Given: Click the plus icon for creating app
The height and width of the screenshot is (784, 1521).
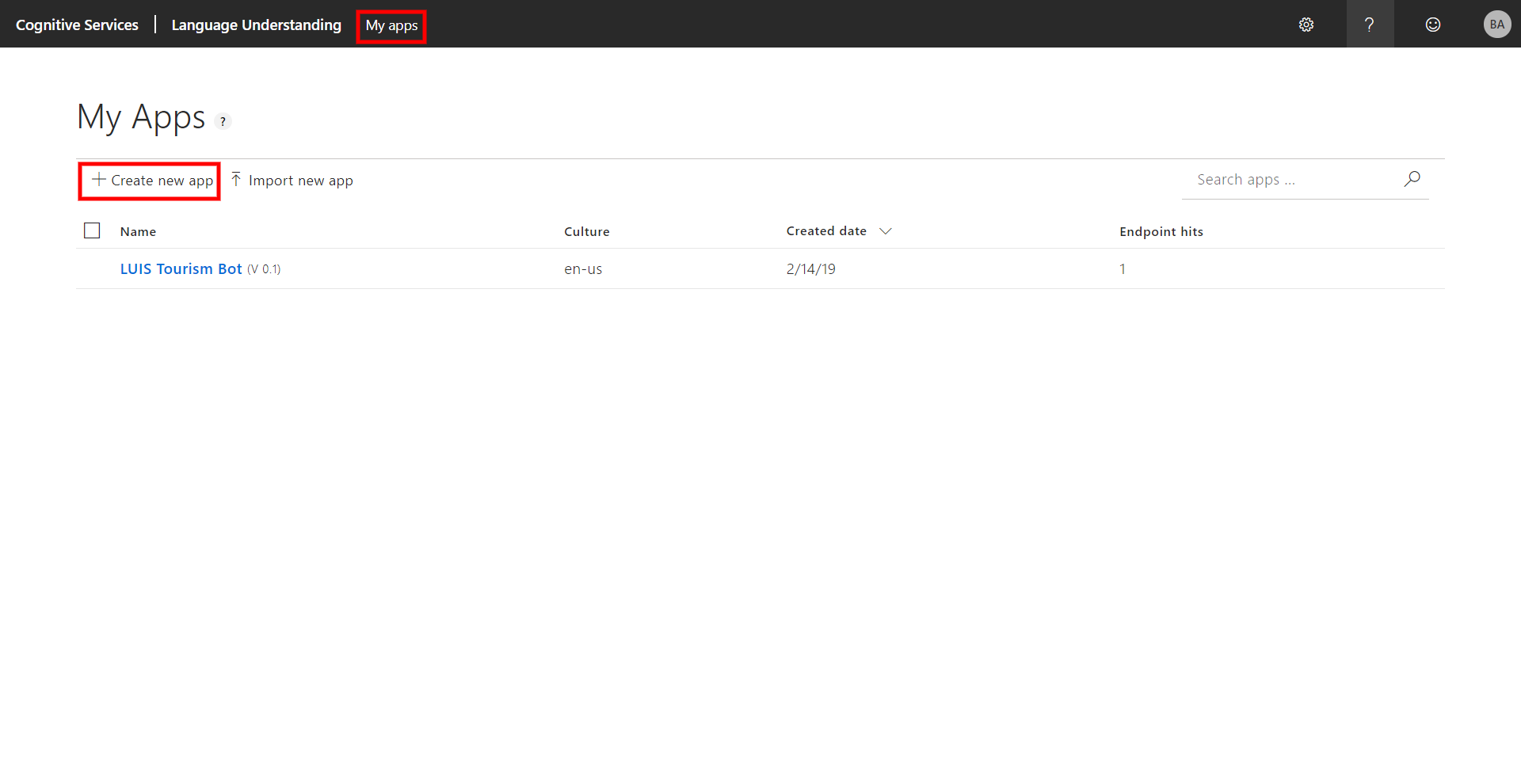Looking at the screenshot, I should 99,180.
